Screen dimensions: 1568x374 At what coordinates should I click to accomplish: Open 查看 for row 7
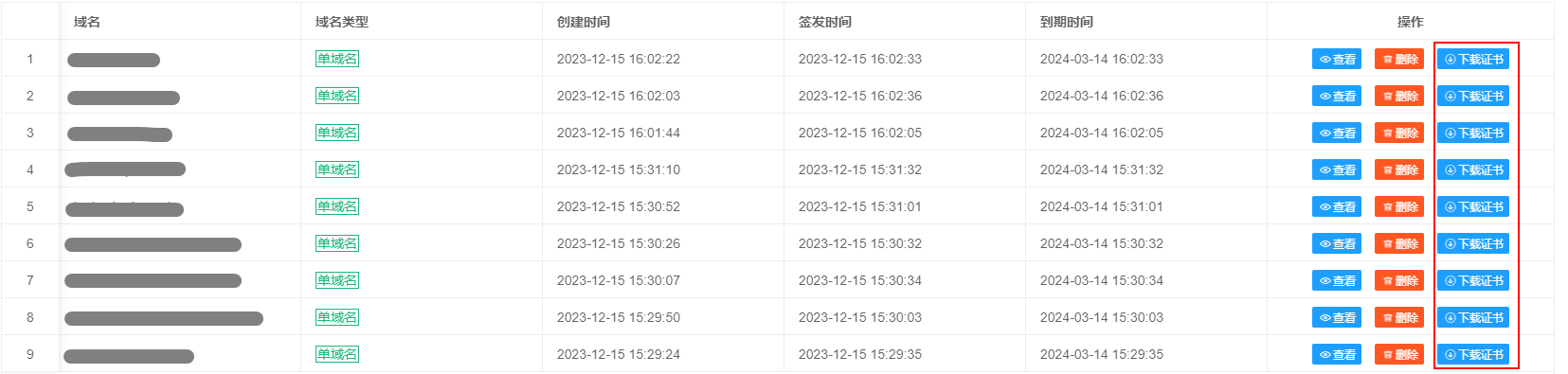tap(1337, 280)
